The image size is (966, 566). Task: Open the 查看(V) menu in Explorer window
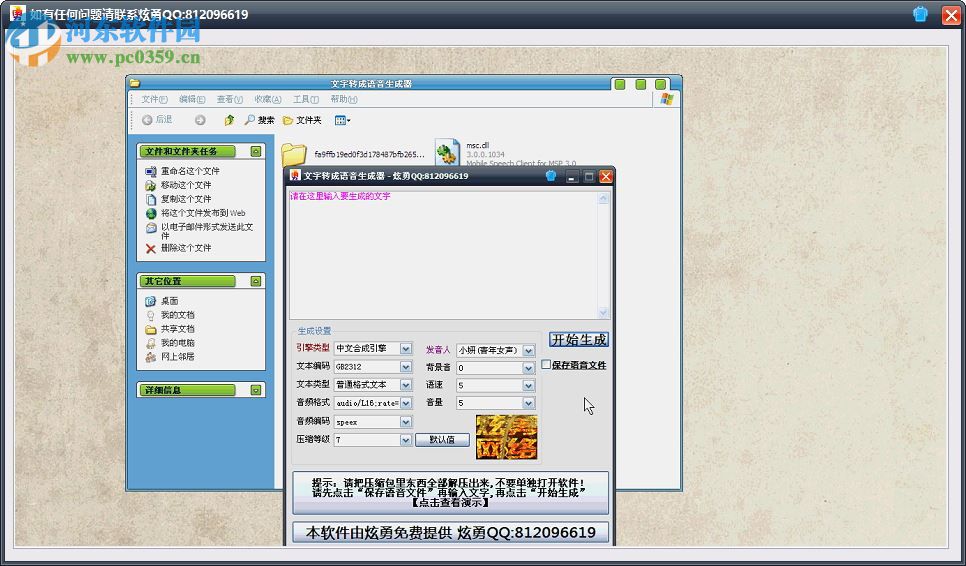coord(229,99)
